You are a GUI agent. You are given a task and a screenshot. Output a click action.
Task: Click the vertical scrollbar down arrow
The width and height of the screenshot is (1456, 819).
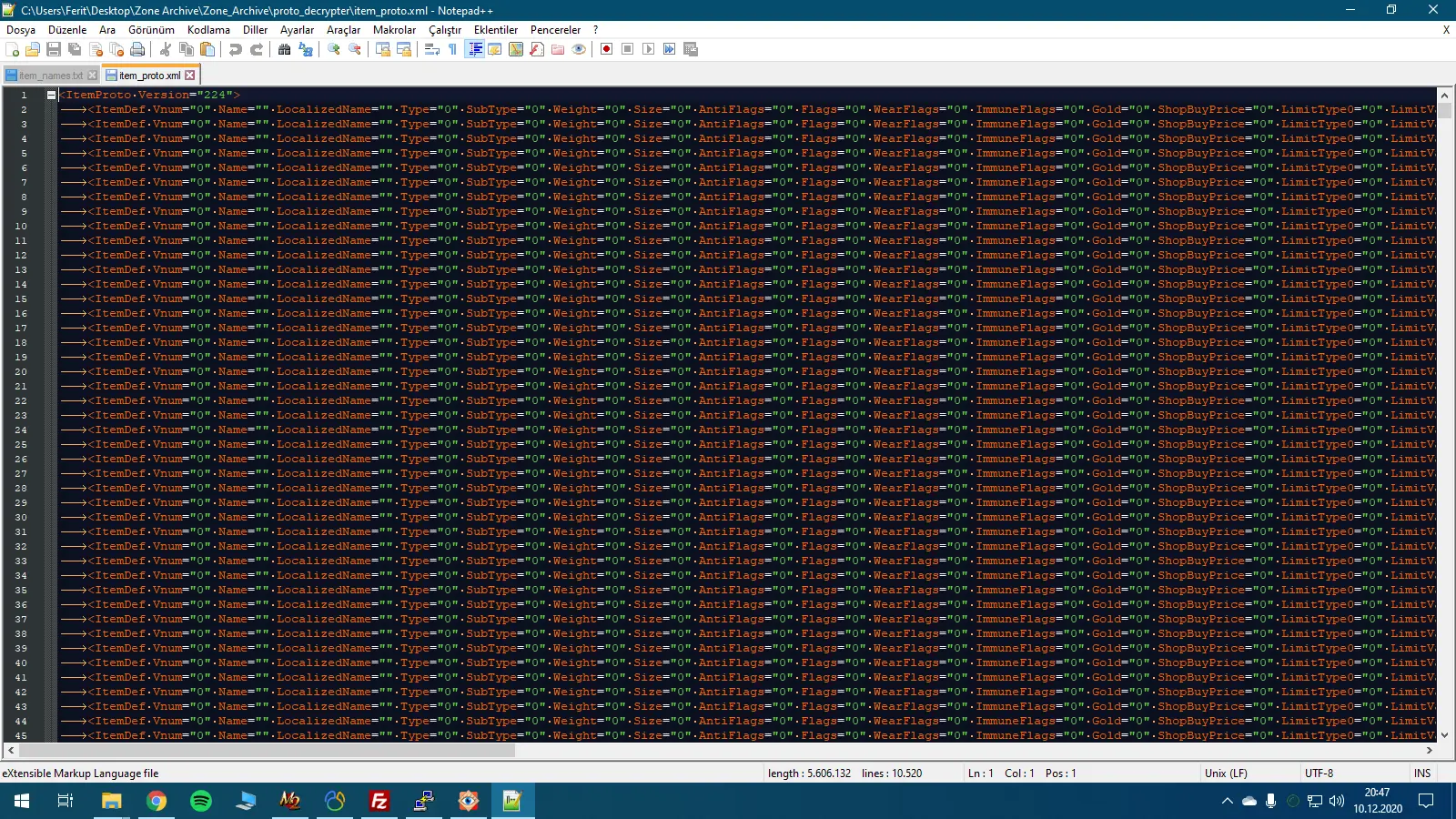point(1444,735)
